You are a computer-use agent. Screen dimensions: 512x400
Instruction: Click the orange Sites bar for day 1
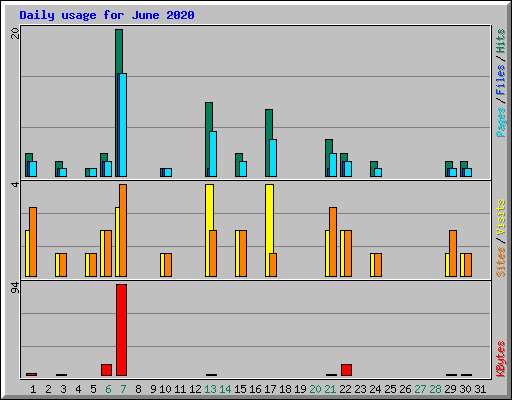pyautogui.click(x=33, y=242)
